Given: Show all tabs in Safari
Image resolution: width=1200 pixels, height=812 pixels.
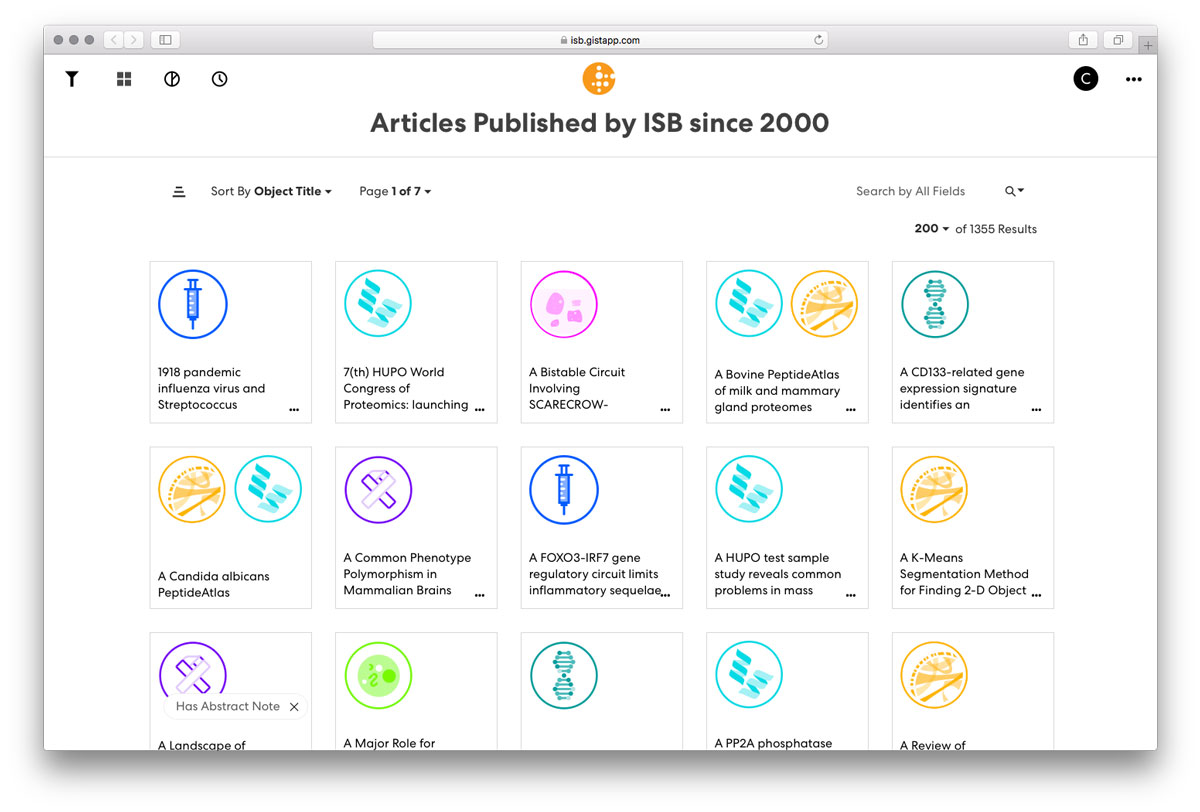Looking at the screenshot, I should pos(1118,40).
